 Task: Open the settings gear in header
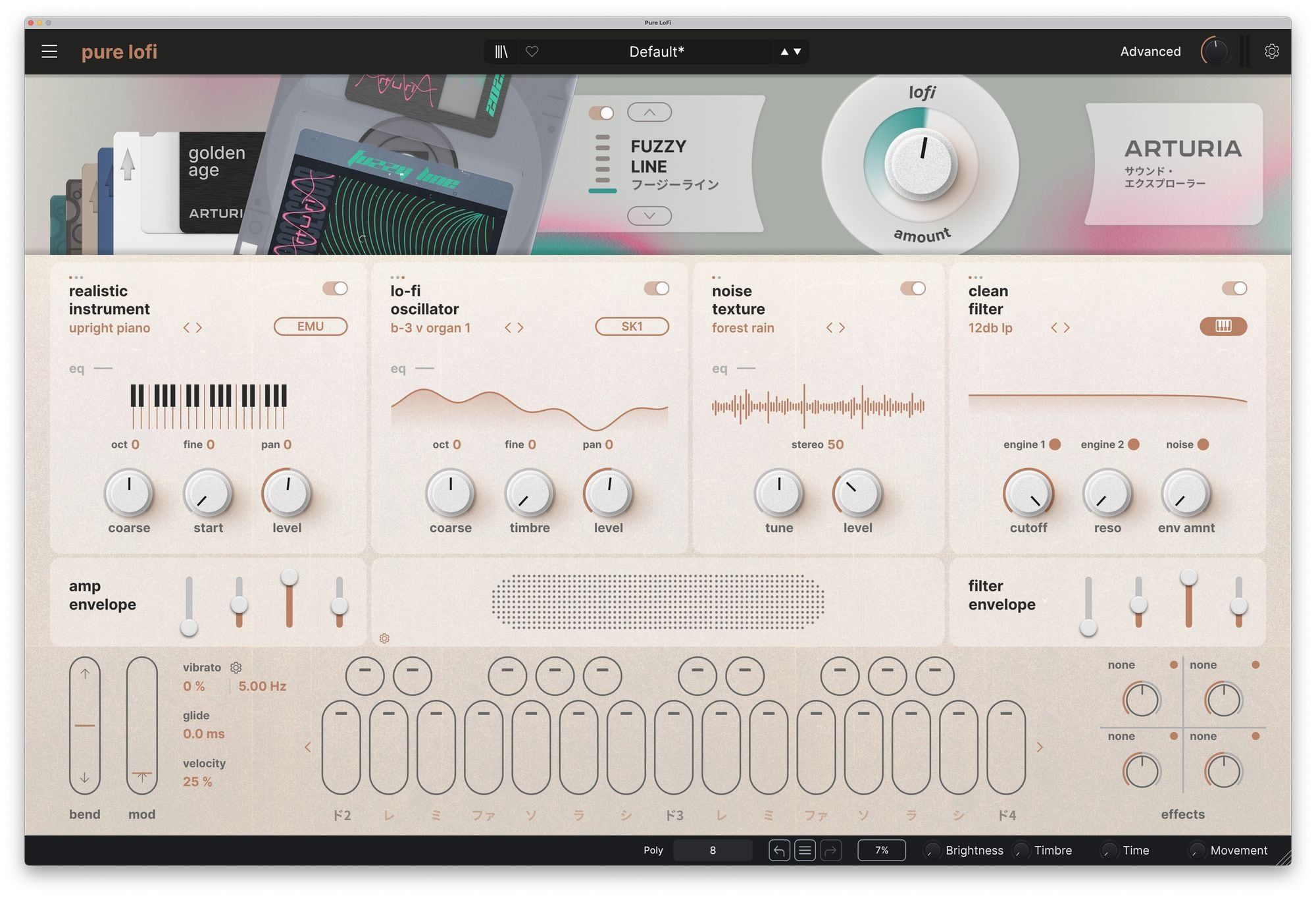tap(1271, 51)
